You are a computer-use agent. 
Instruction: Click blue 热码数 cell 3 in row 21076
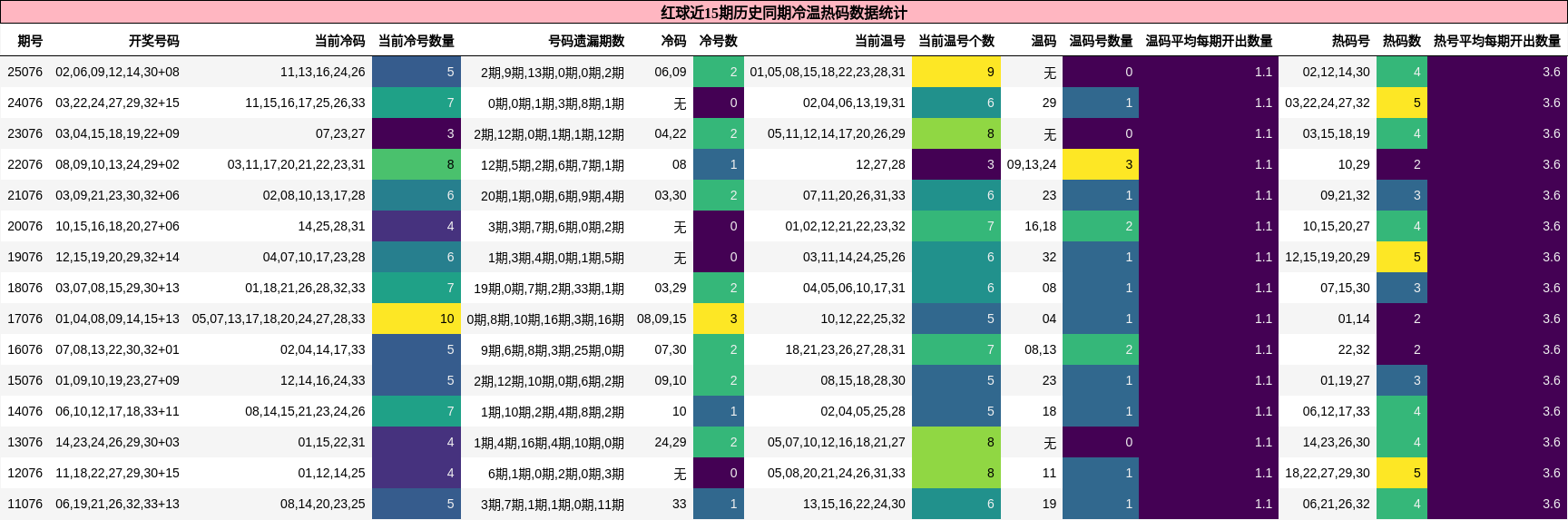pos(1402,195)
